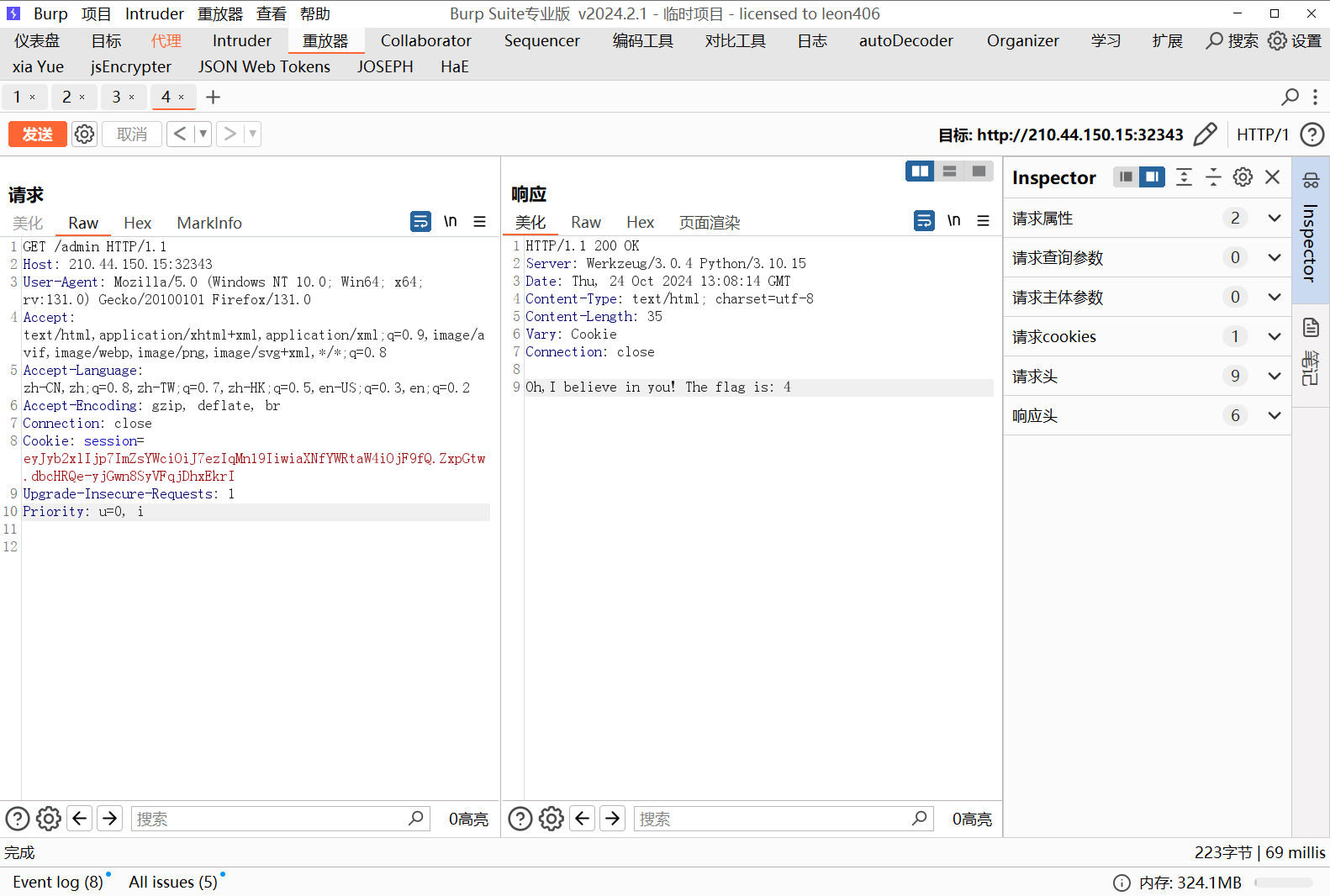Open 设置 settings at top right
The height and width of the screenshot is (896, 1330).
click(x=1295, y=40)
